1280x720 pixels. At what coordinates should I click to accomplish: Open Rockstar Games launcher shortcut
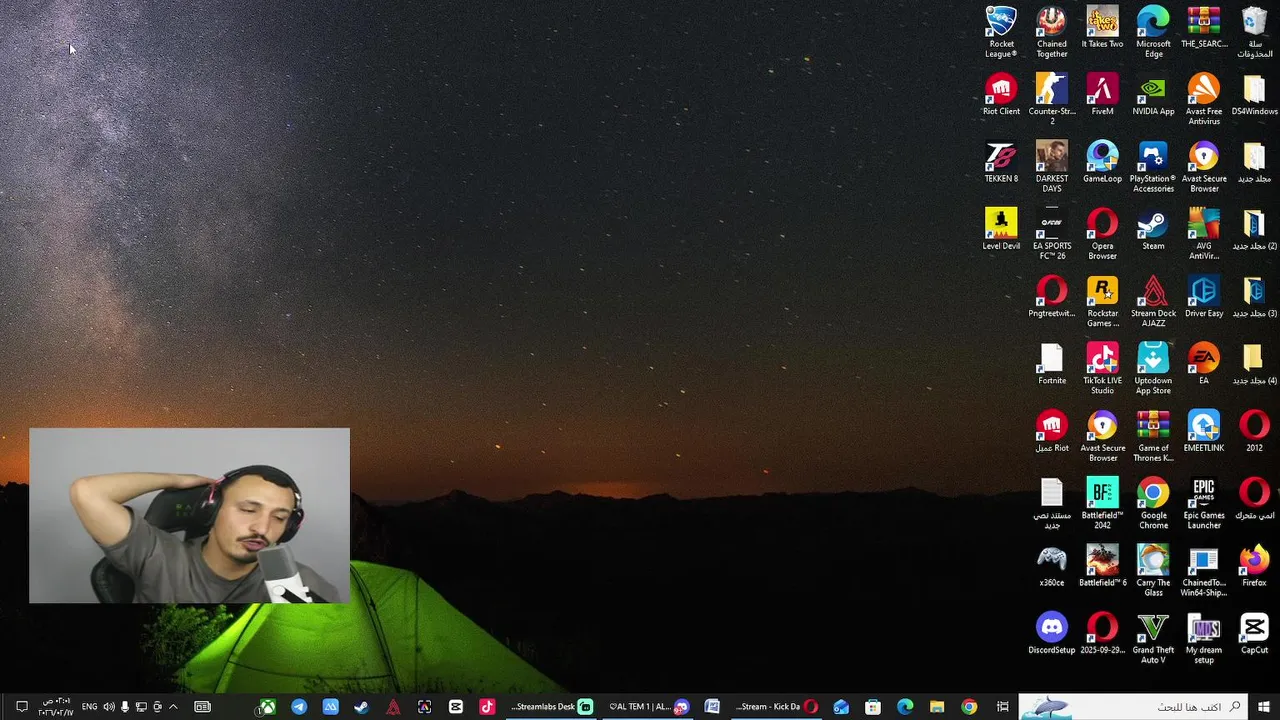[x=1102, y=301]
